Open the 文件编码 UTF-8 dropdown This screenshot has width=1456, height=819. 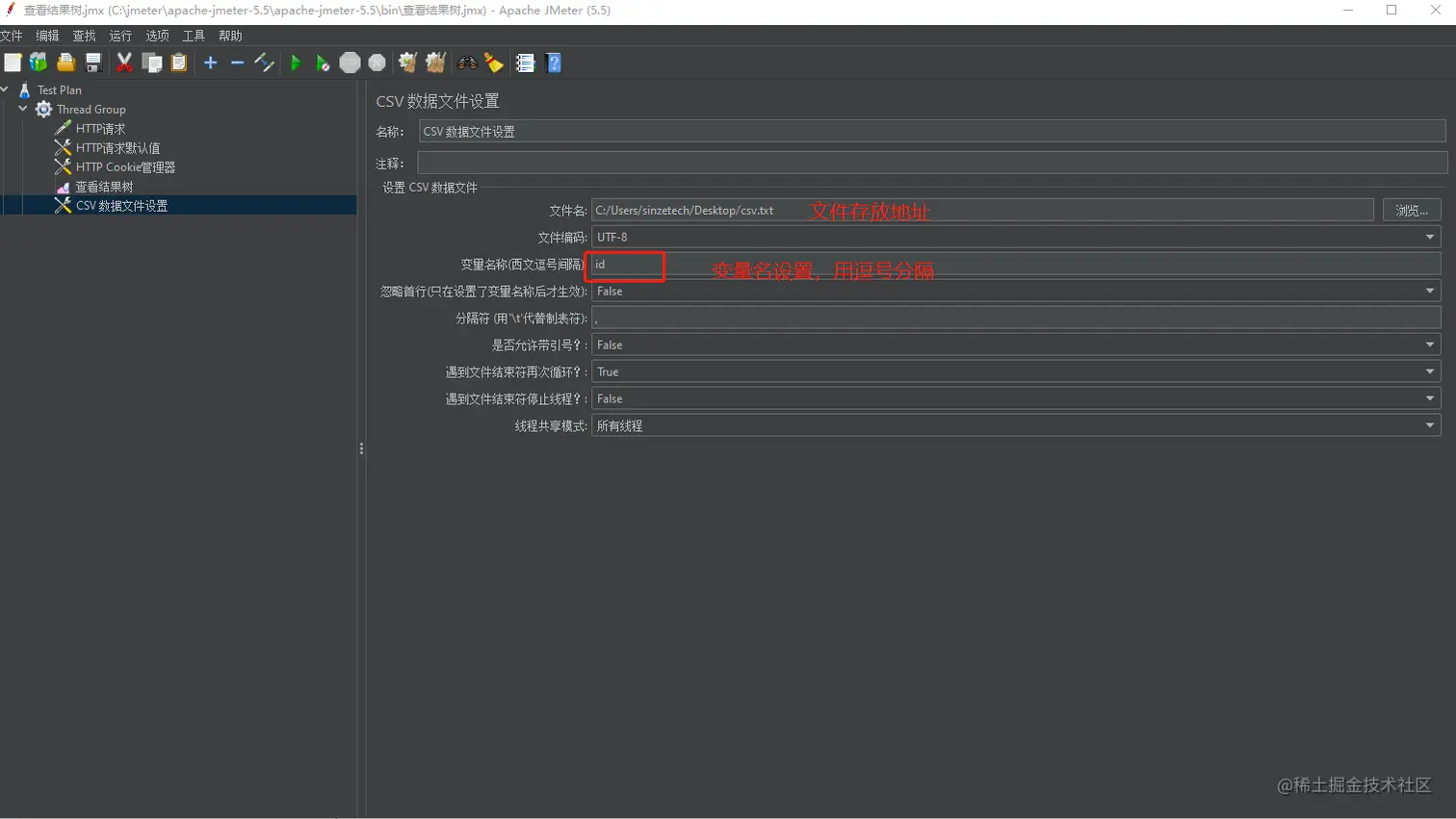tap(1016, 237)
